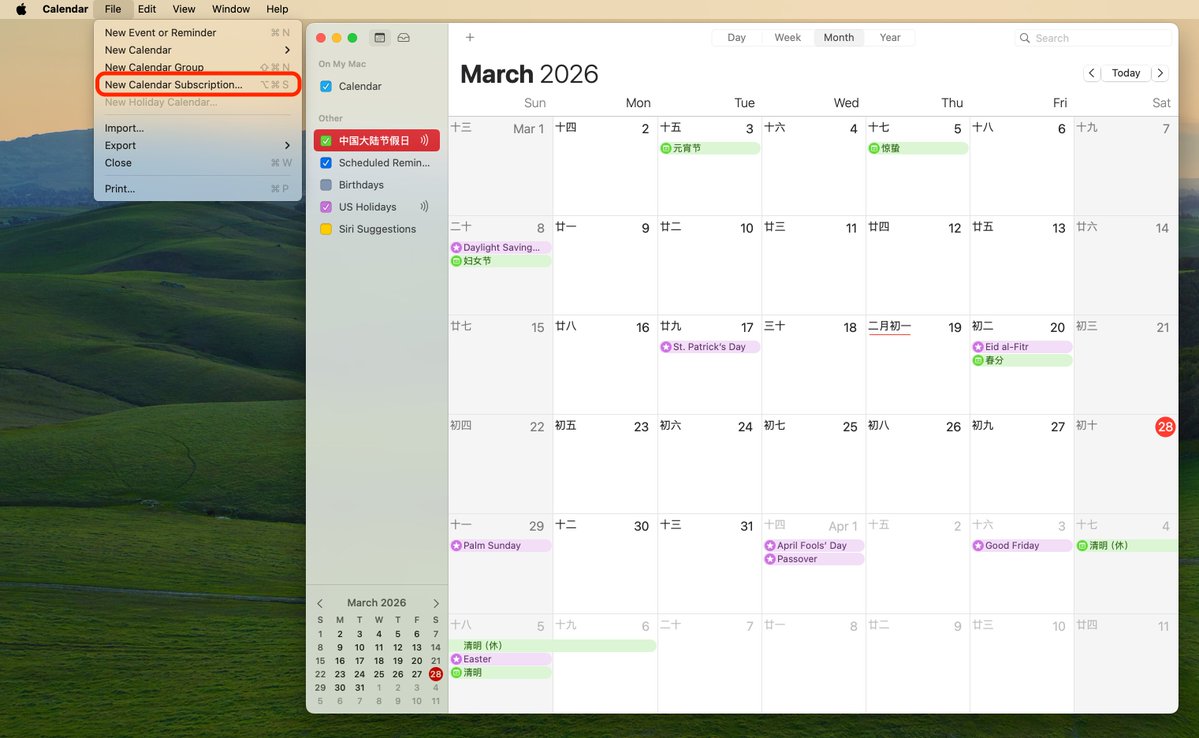This screenshot has width=1199, height=738.
Task: Toggle the Scheduled Reminders checkbox
Action: coord(326,163)
